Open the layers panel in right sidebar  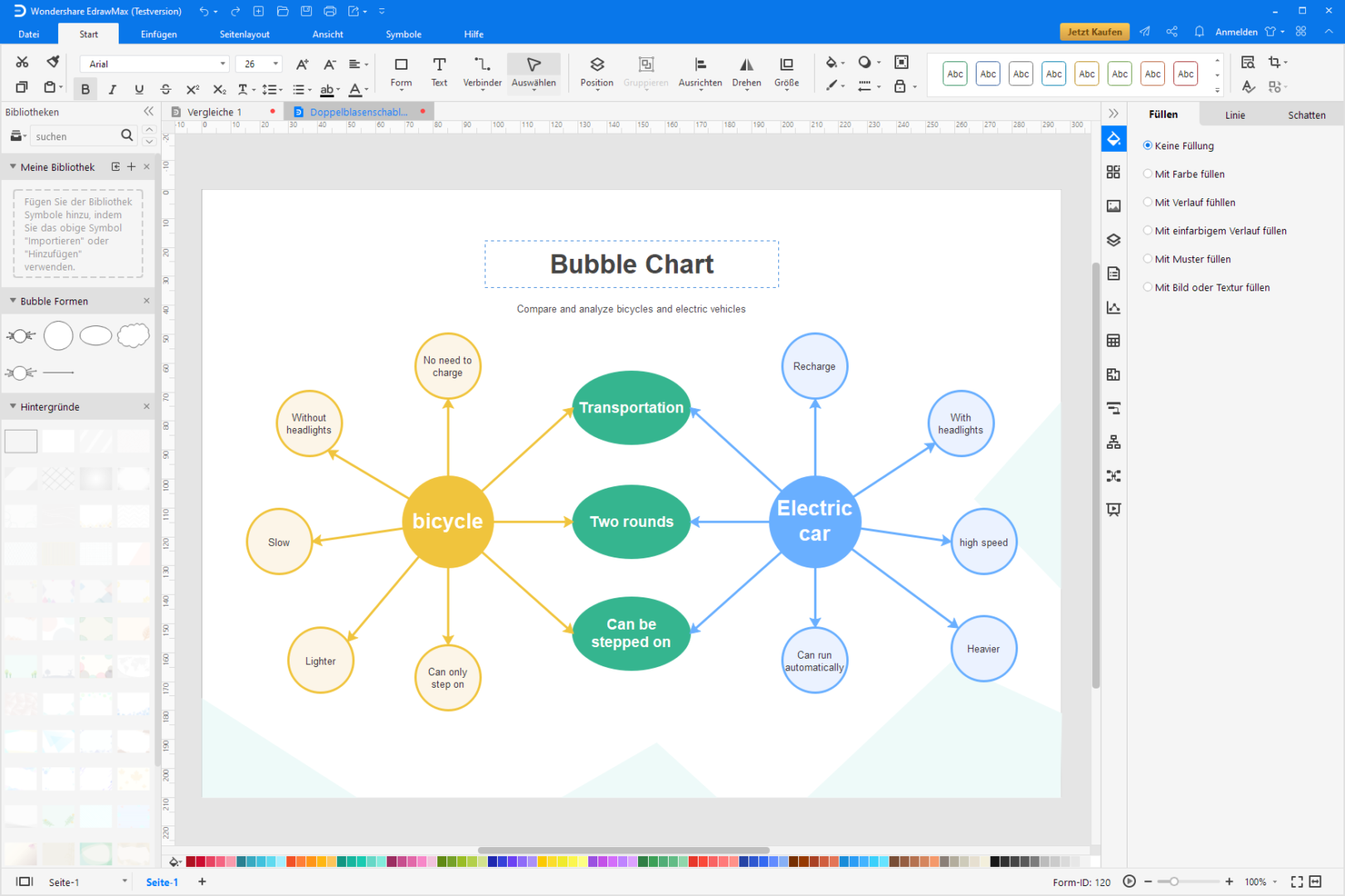click(1114, 240)
